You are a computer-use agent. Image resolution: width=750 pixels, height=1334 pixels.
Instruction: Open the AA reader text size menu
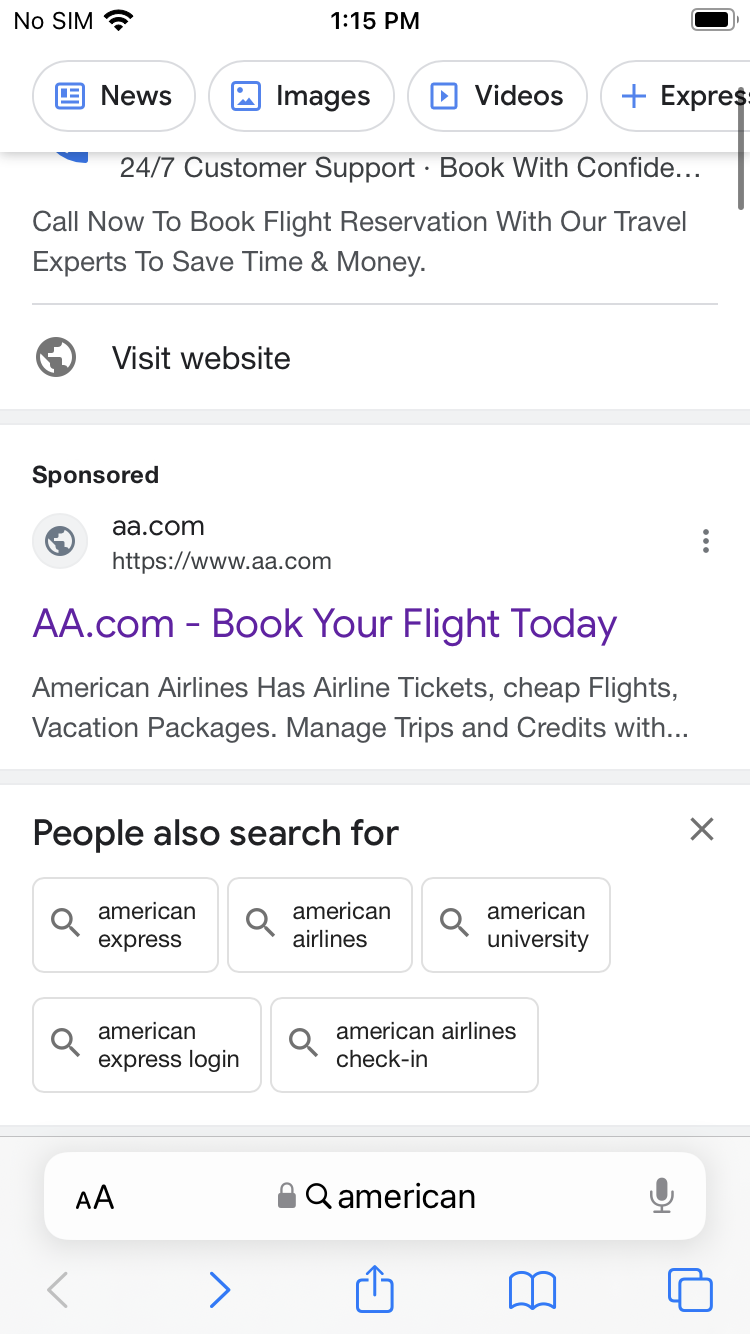(95, 1197)
